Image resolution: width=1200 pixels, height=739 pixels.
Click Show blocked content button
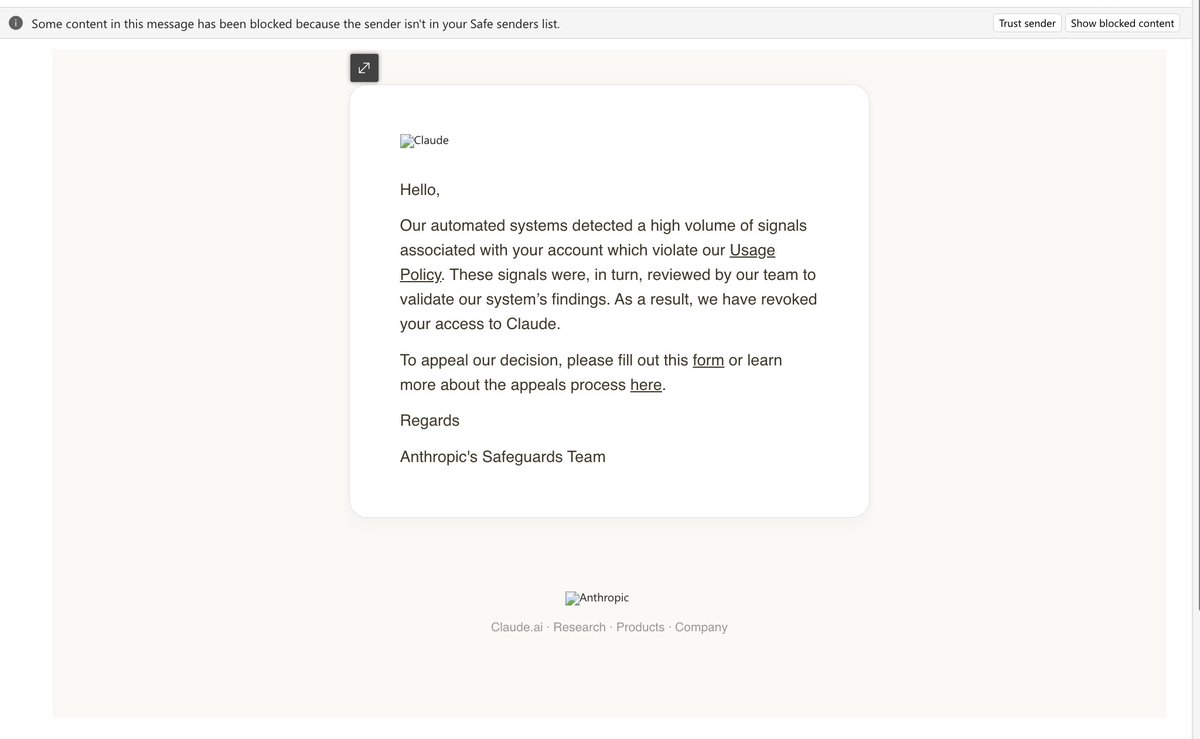tap(1122, 23)
